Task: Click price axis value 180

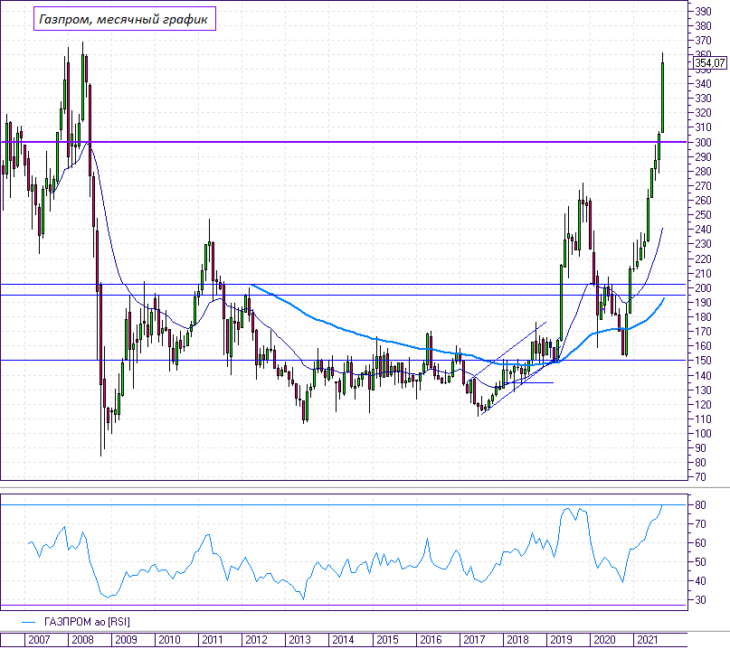Action: tap(703, 317)
